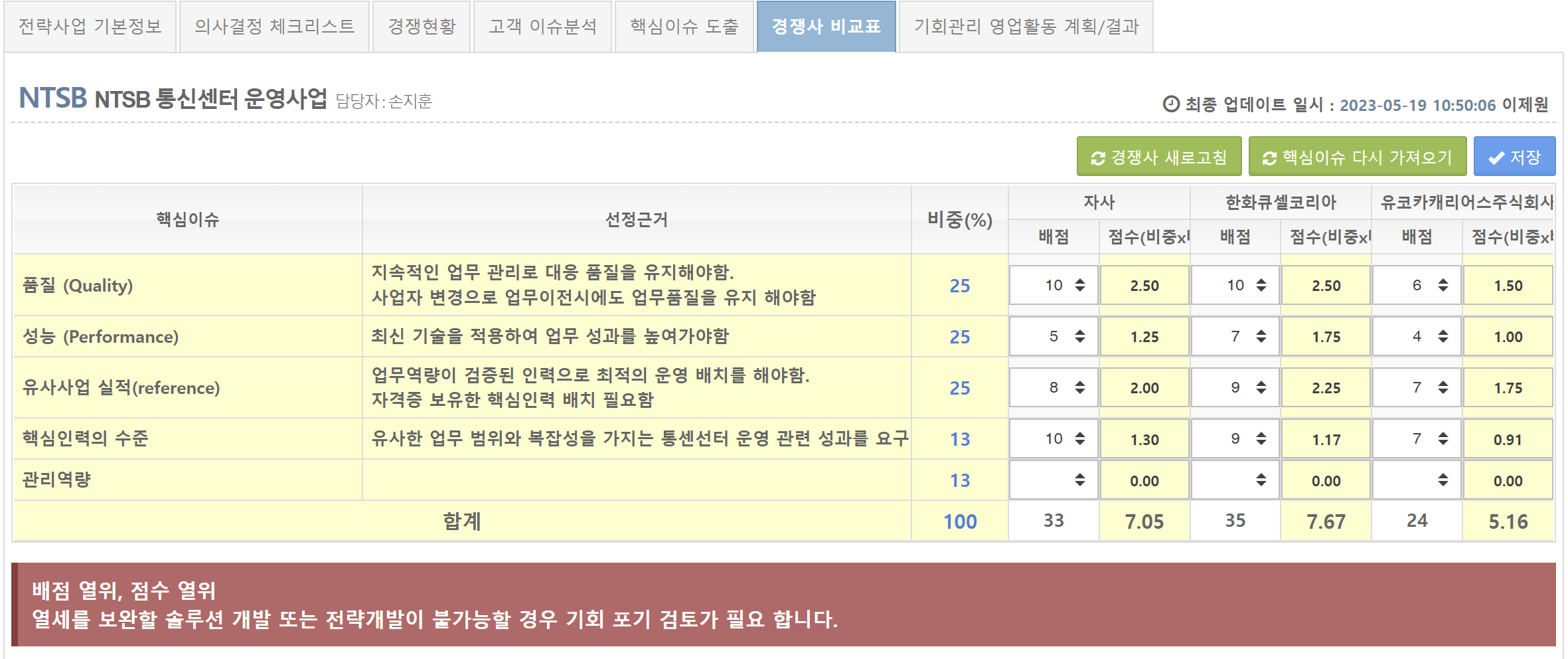Click the 핵심인력의 수준 issue cell
The width and height of the screenshot is (1568, 659).
[x=188, y=438]
